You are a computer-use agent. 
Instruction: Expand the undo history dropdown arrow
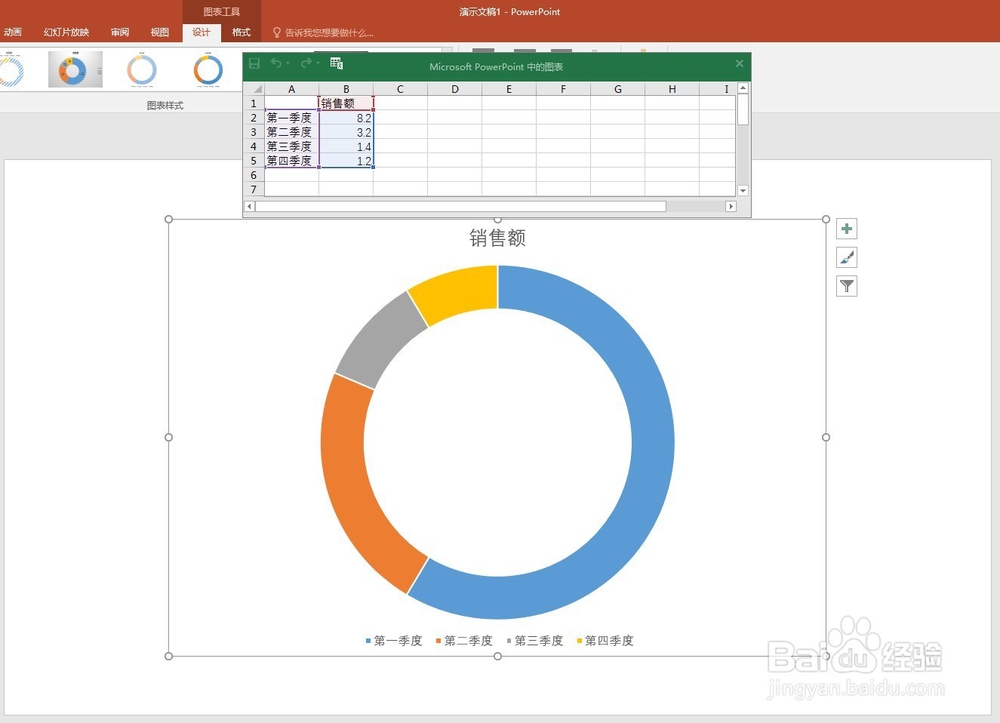[x=288, y=63]
